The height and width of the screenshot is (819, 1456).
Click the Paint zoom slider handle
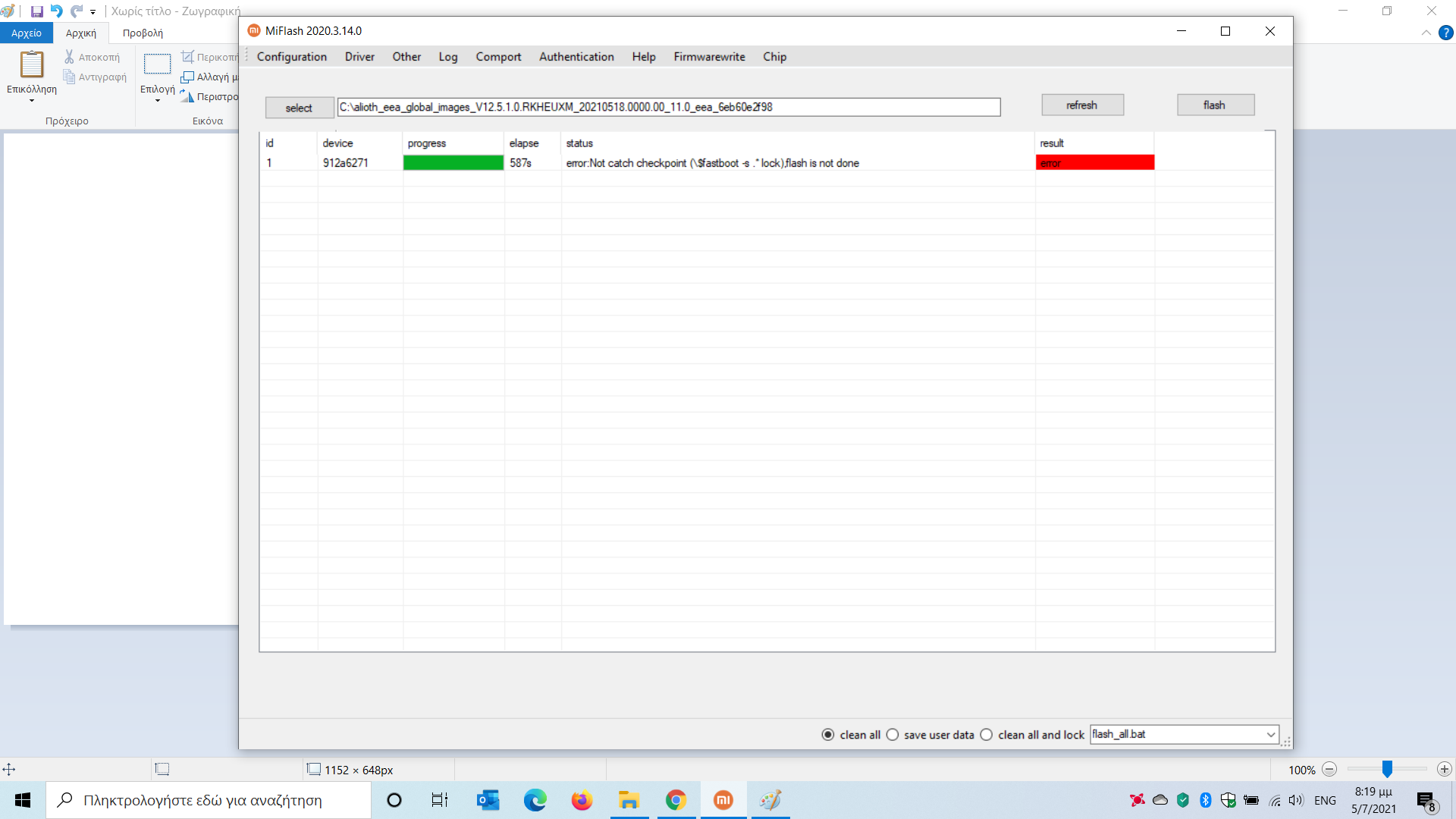pyautogui.click(x=1387, y=769)
